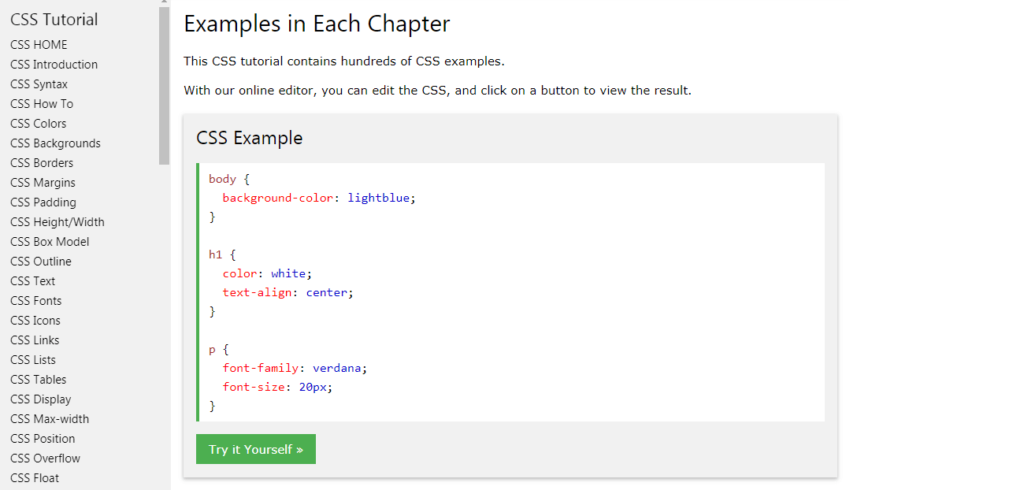Click CSS Text in sidebar

point(33,281)
